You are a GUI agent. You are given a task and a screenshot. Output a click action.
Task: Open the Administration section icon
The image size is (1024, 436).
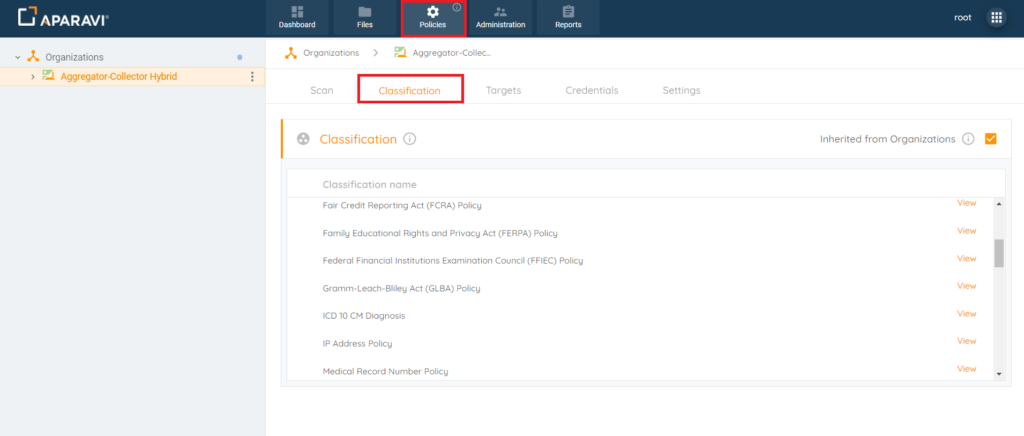(500, 12)
